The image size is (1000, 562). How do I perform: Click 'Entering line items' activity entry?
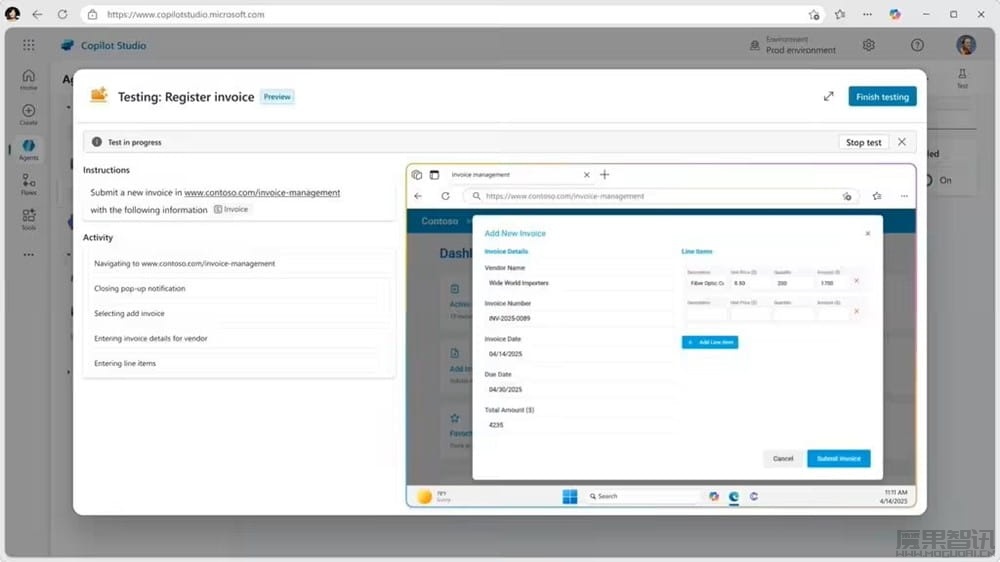click(239, 364)
